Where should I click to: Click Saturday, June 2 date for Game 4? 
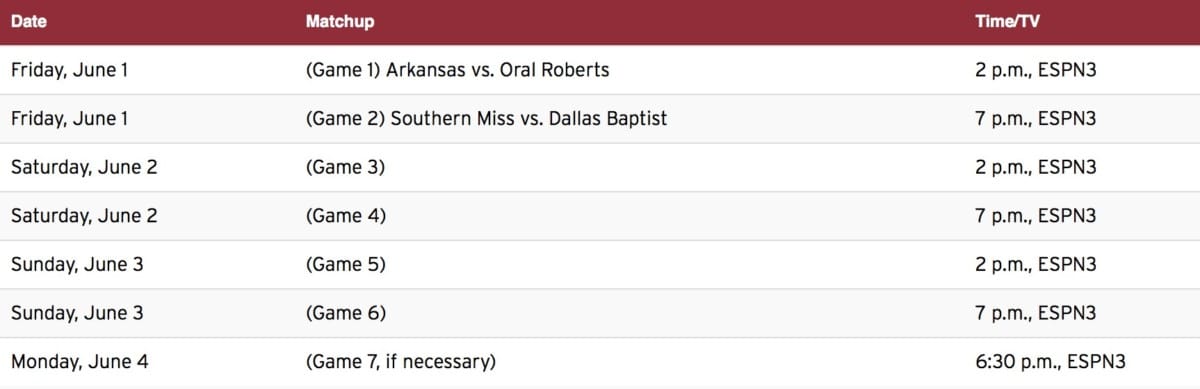pyautogui.click(x=84, y=216)
